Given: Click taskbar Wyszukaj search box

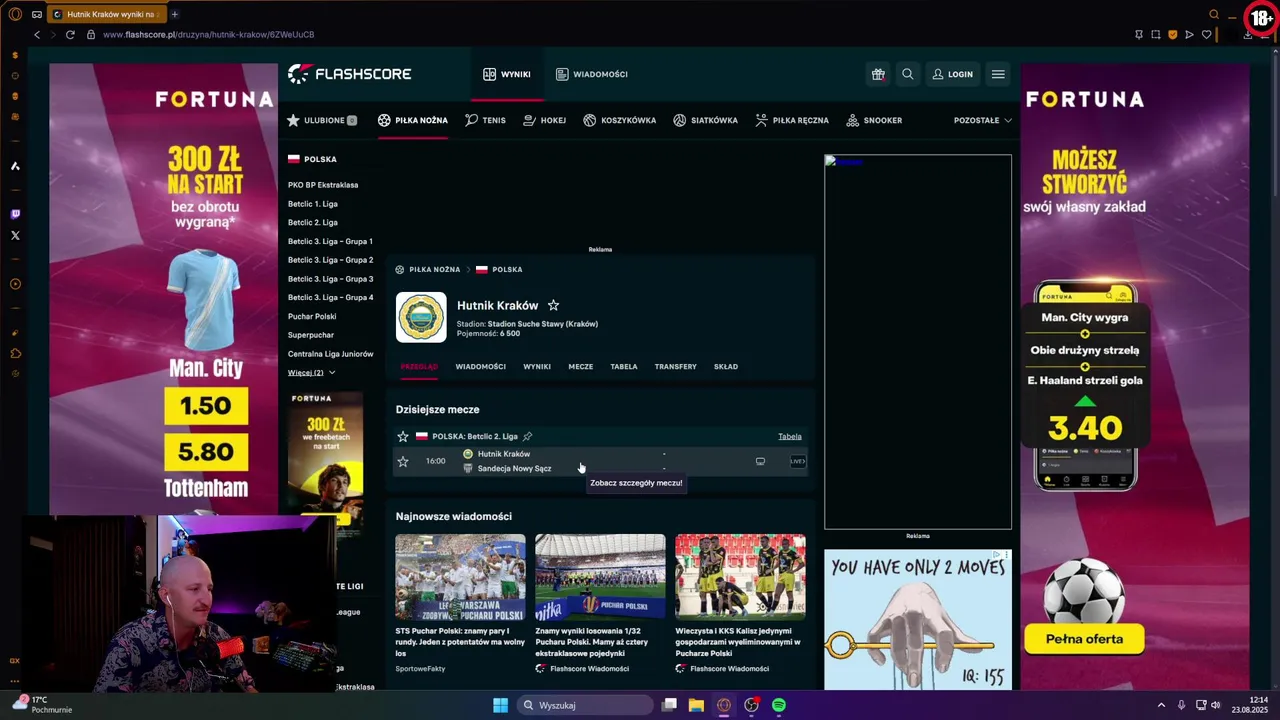Looking at the screenshot, I should click(x=585, y=705).
